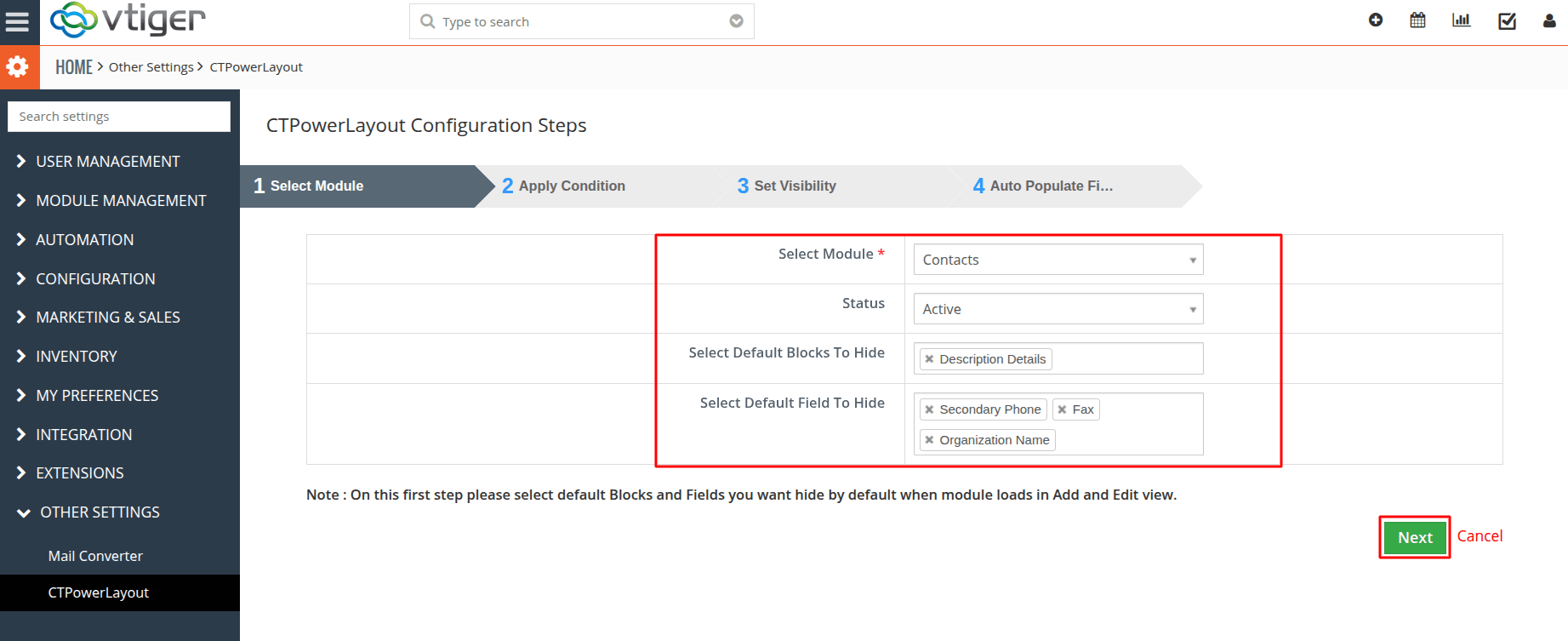Open the calendar icon in header
Image resolution: width=1568 pixels, height=641 pixels.
point(1417,20)
